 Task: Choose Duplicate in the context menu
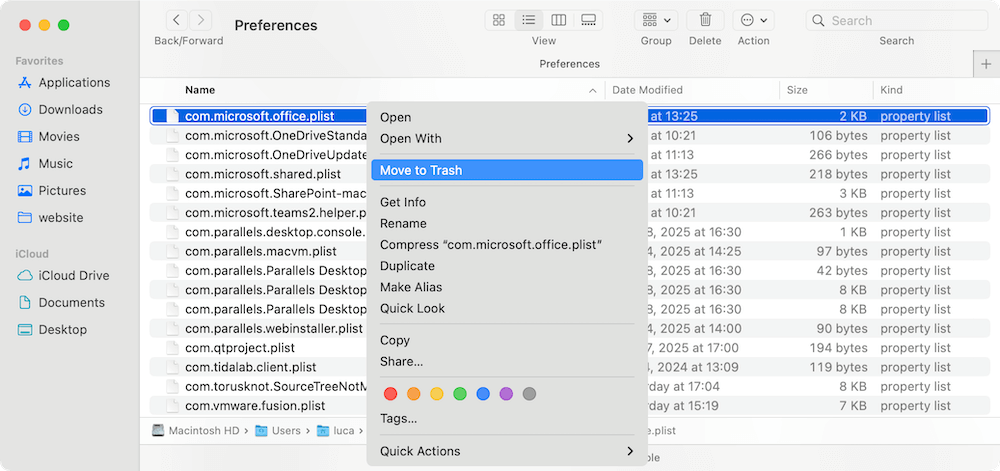(x=507, y=266)
